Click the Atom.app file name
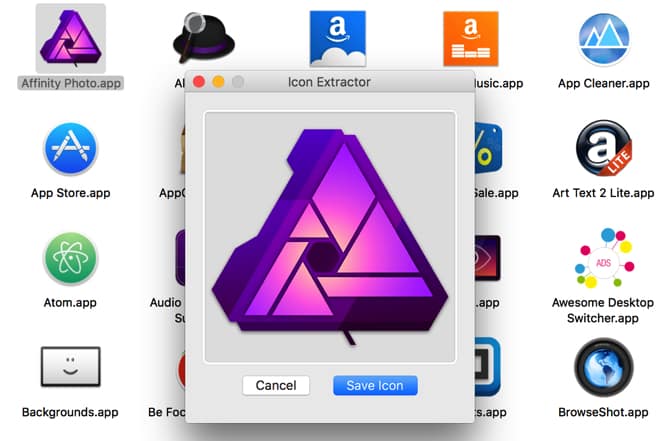The image size is (660, 441). click(70, 303)
